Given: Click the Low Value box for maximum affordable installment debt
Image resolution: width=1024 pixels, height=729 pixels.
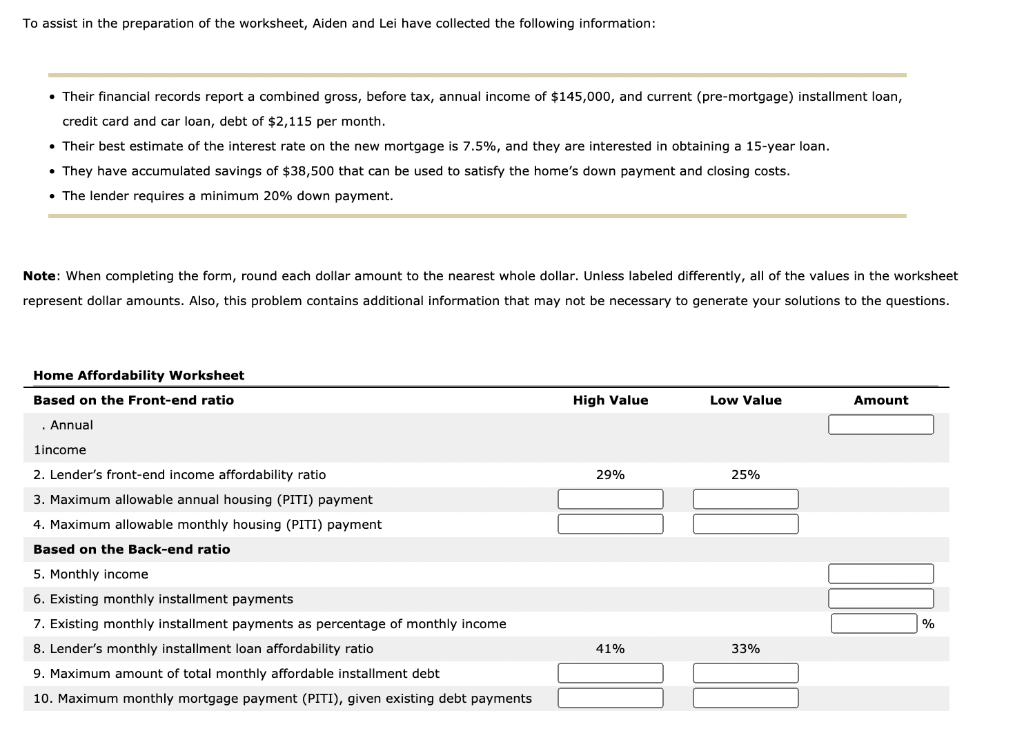Looking at the screenshot, I should point(745,672).
